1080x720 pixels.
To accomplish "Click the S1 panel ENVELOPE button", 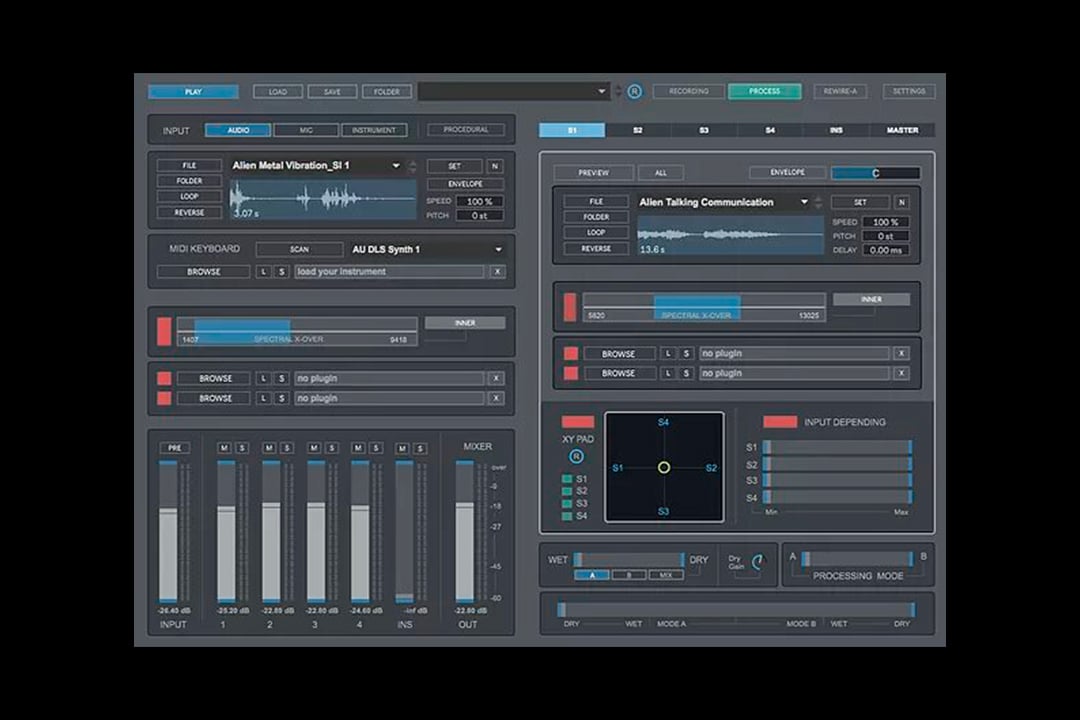I will (x=787, y=172).
